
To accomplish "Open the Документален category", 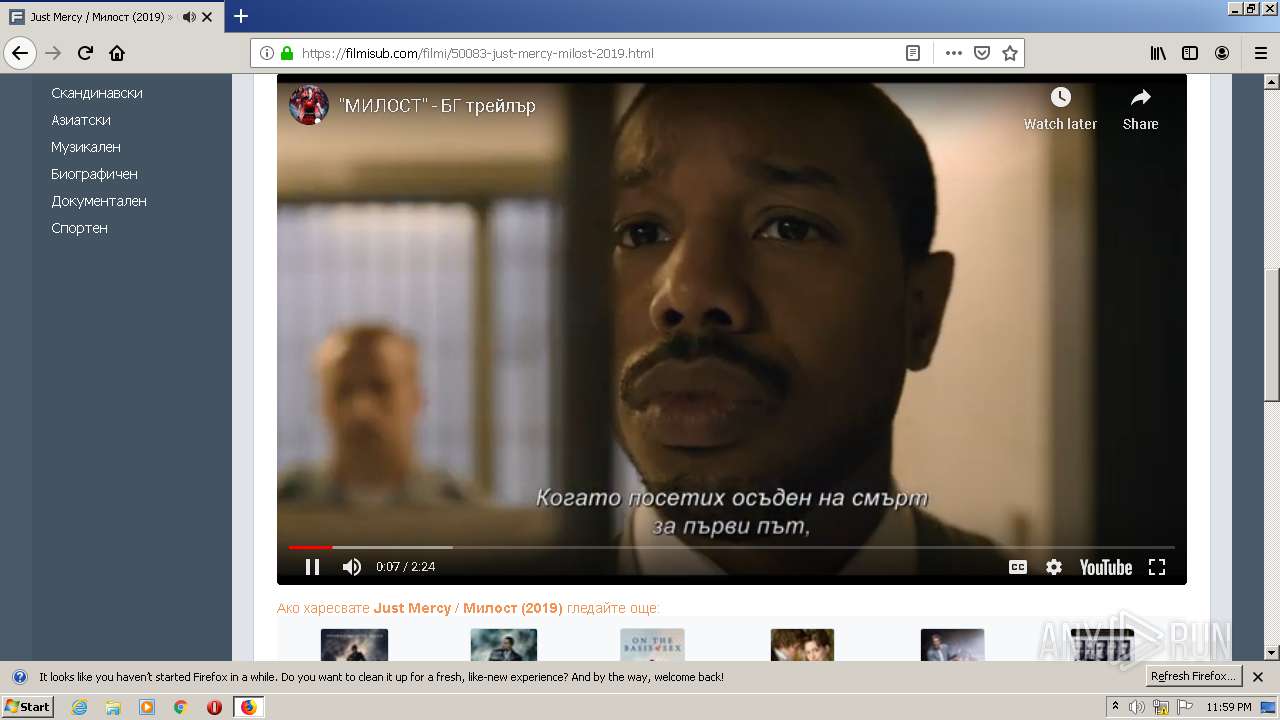I will tap(99, 201).
